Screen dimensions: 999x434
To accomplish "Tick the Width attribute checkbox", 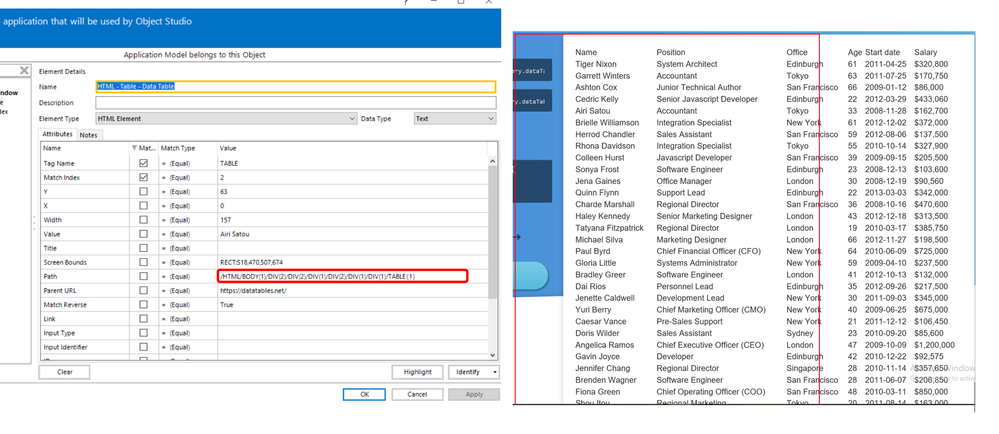I will (143, 220).
